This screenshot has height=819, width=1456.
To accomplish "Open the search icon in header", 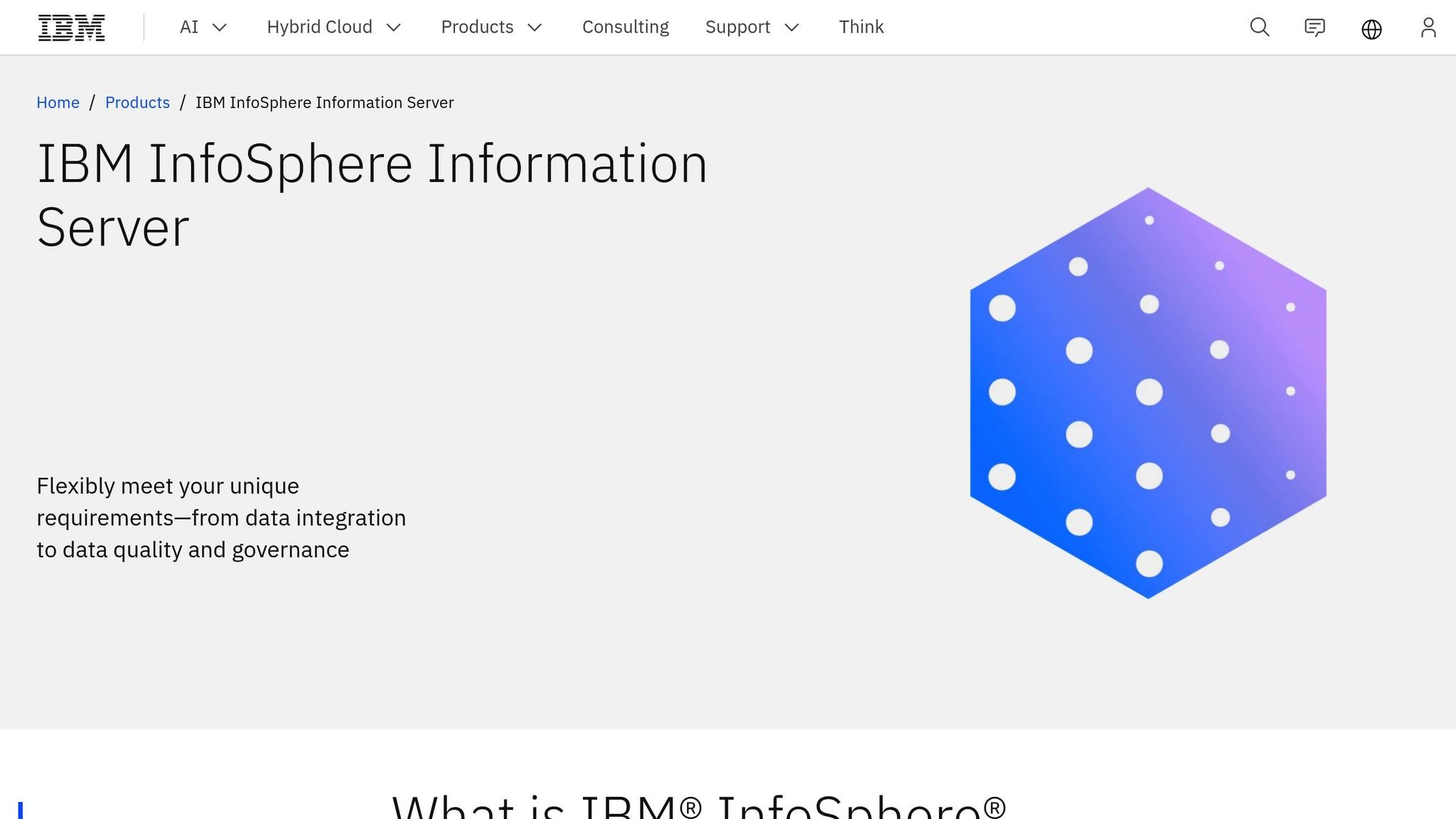I will [1259, 27].
